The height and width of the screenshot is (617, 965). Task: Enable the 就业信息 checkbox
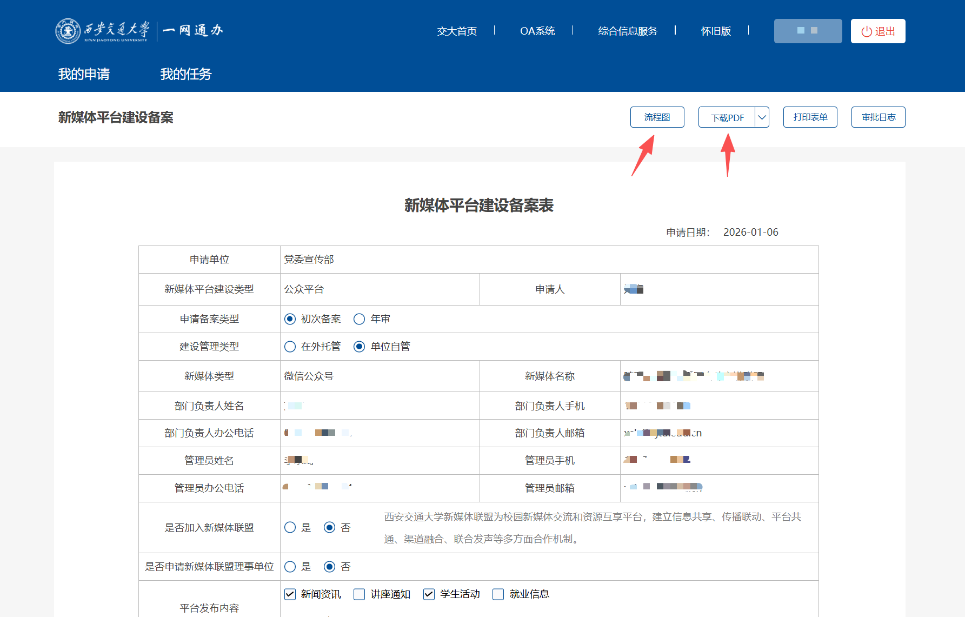pyautogui.click(x=498, y=594)
